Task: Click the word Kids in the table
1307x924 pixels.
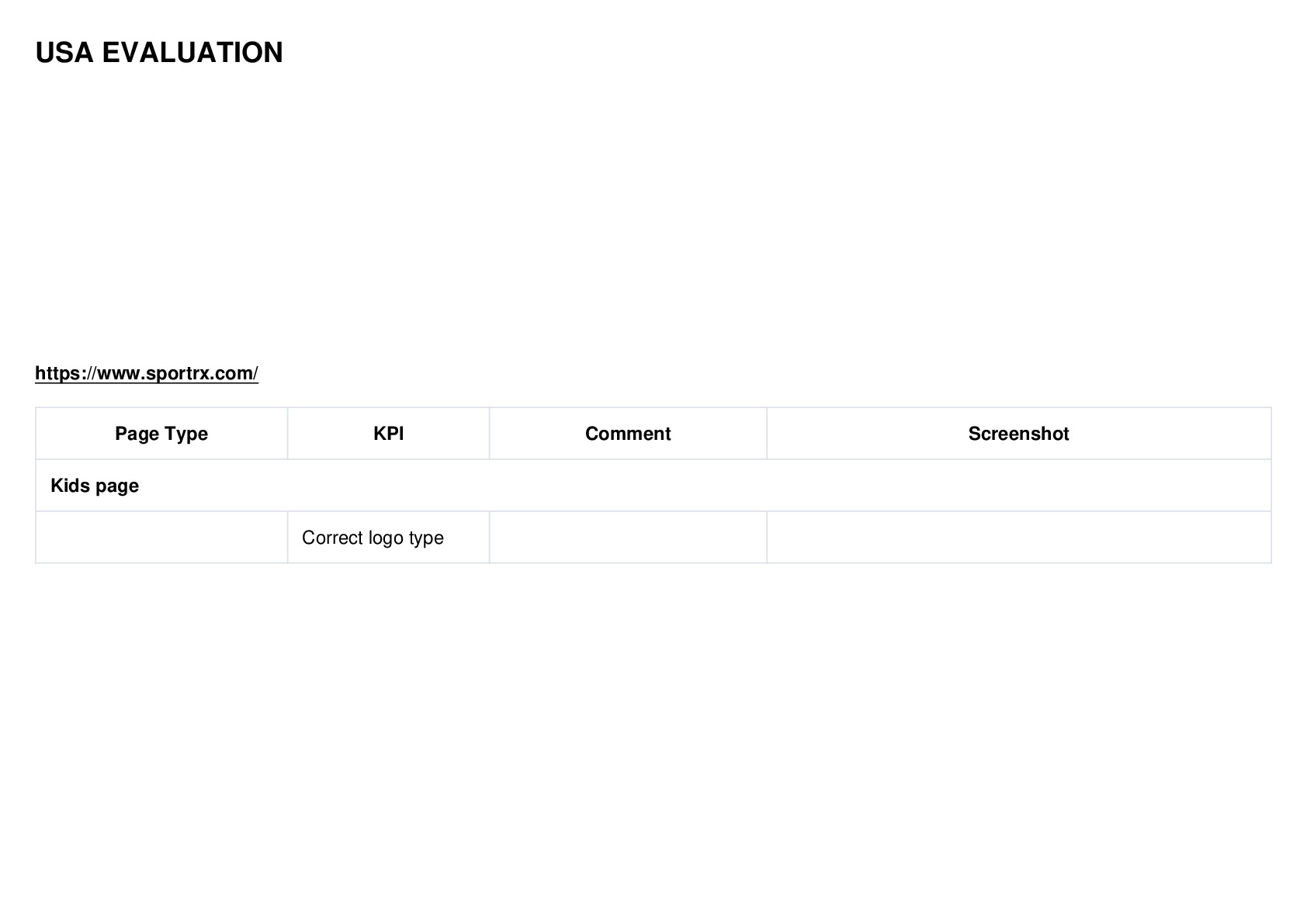Action: [68, 486]
